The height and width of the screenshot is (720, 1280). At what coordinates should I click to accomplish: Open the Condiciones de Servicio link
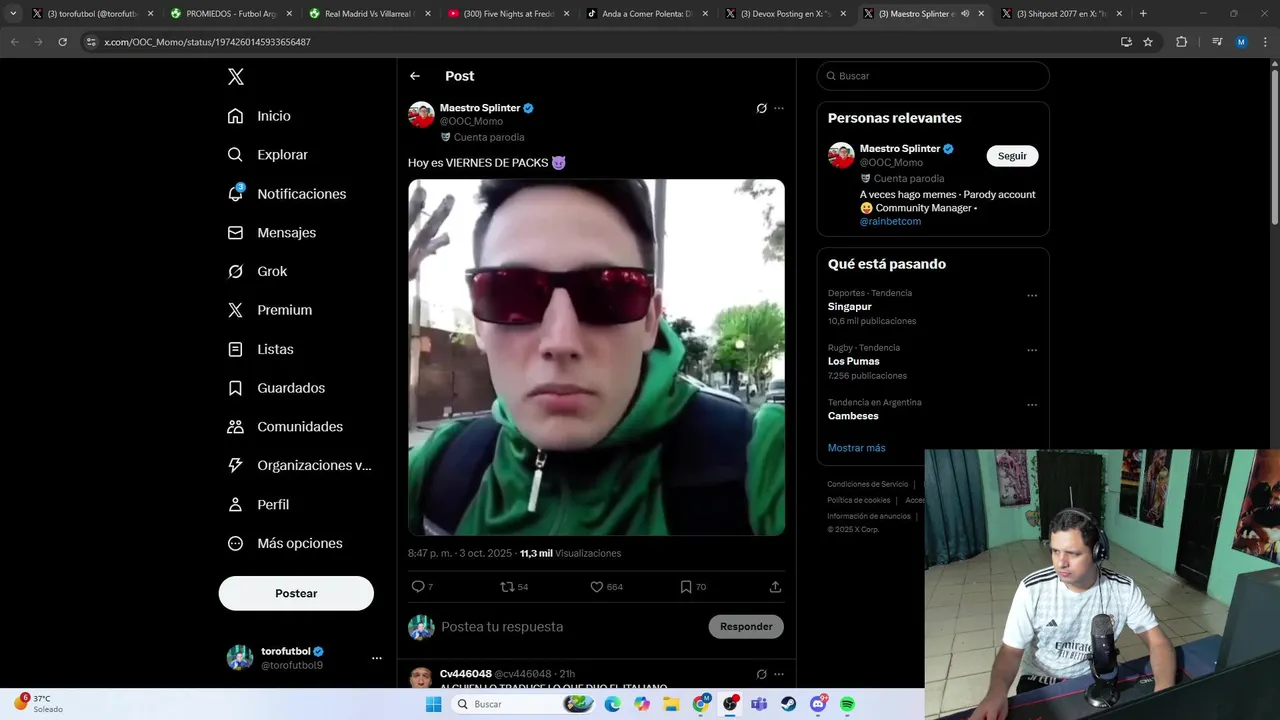868,484
